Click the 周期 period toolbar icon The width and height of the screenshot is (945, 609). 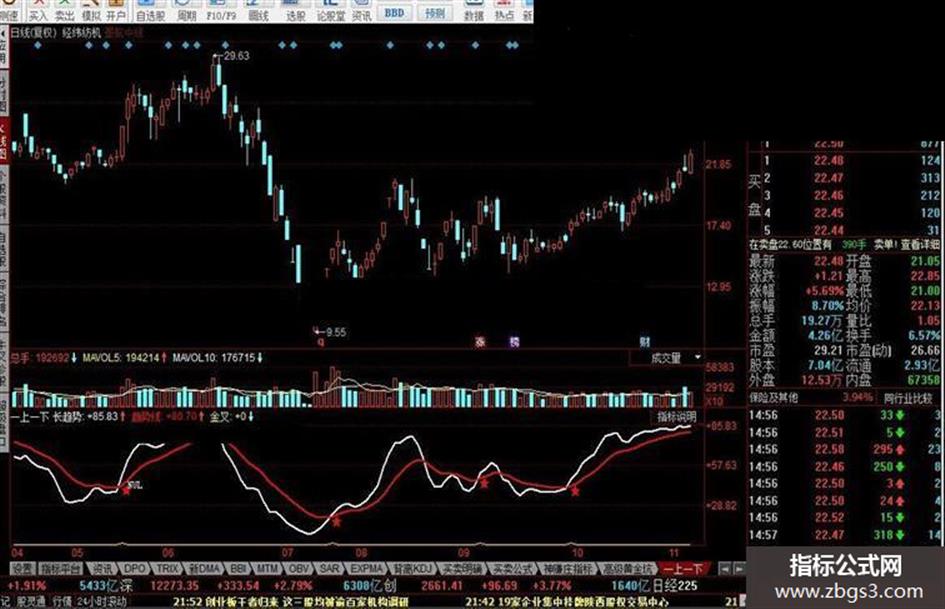[x=186, y=11]
